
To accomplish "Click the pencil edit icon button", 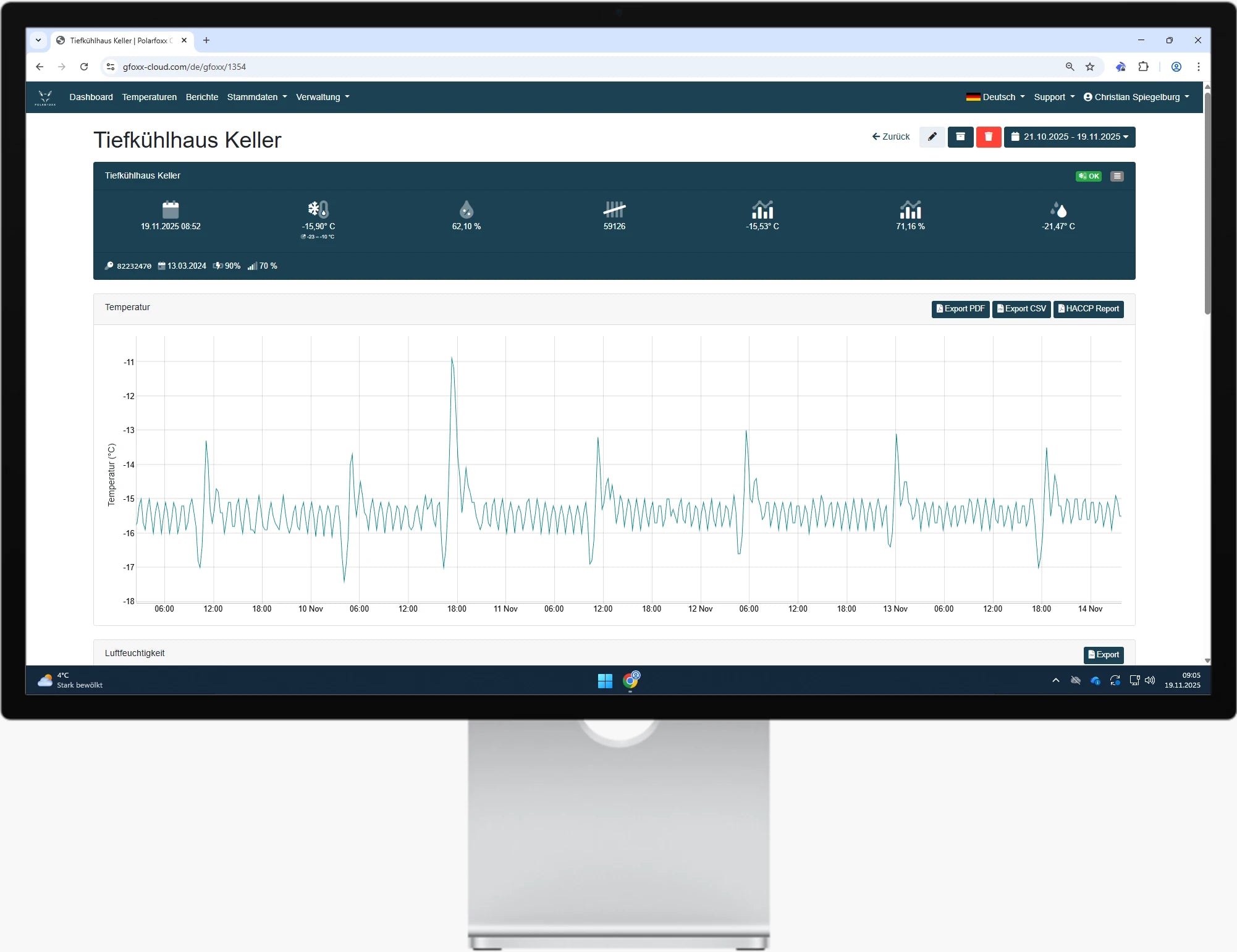I will point(932,137).
